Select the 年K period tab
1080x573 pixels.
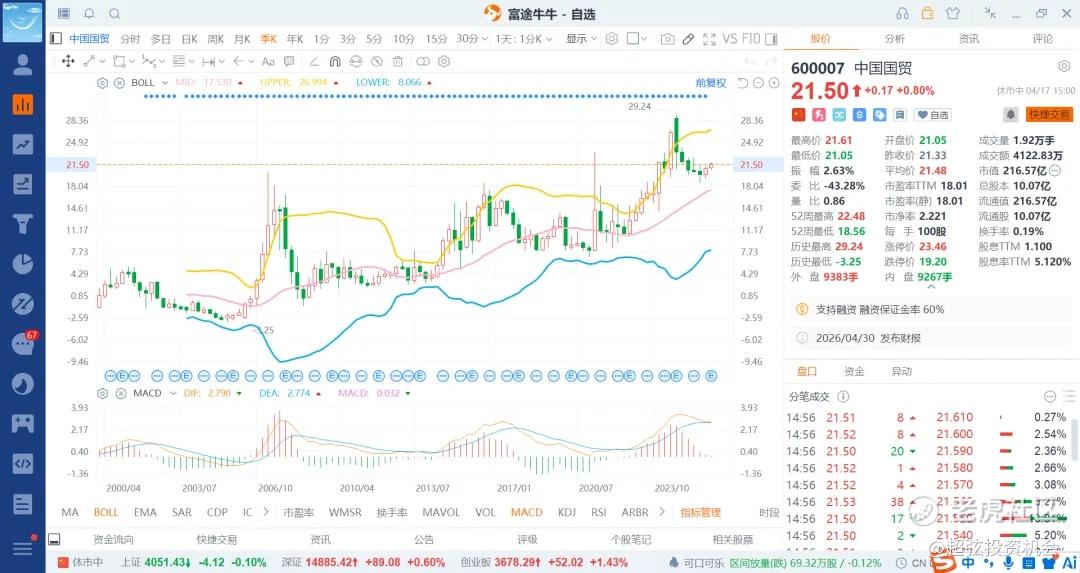(x=295, y=39)
